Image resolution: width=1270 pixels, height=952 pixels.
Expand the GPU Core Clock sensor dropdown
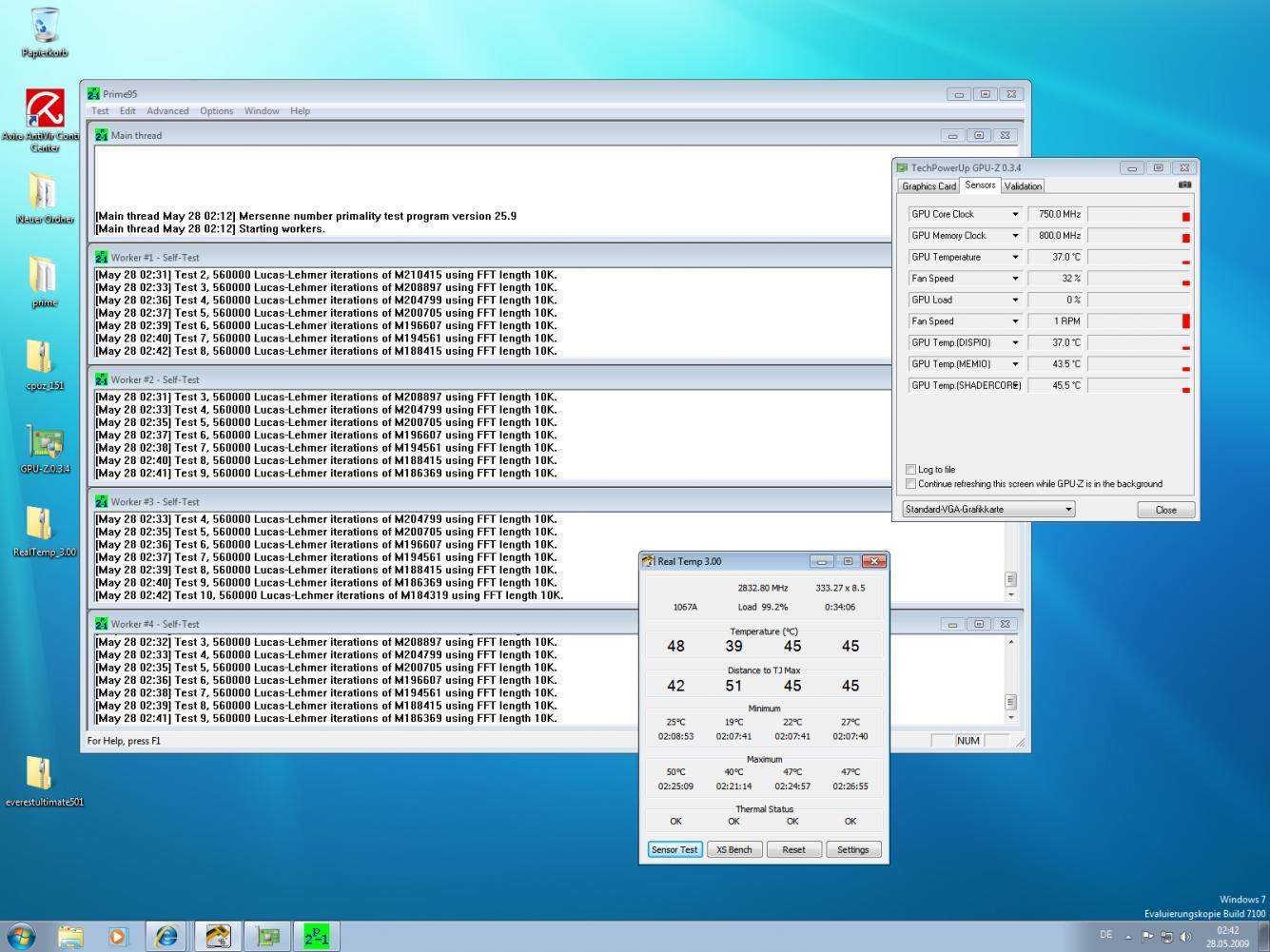click(1014, 215)
